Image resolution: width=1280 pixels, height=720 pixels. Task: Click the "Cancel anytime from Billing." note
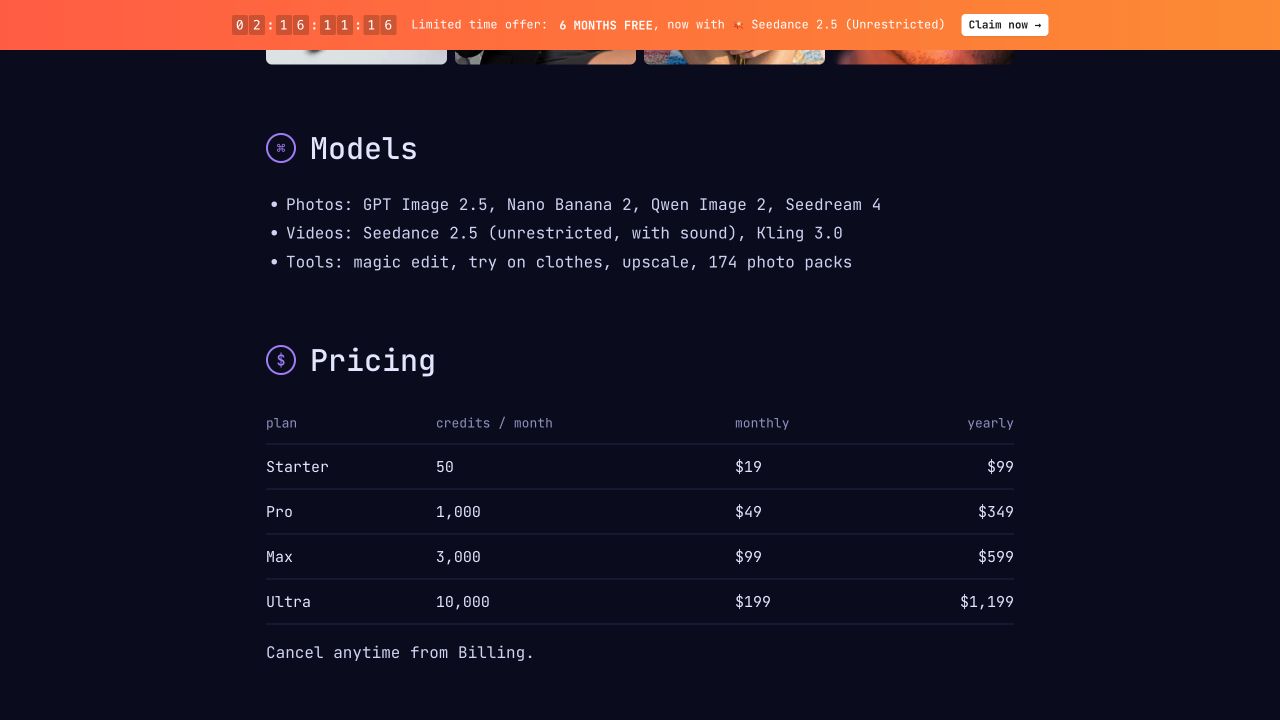click(x=400, y=653)
